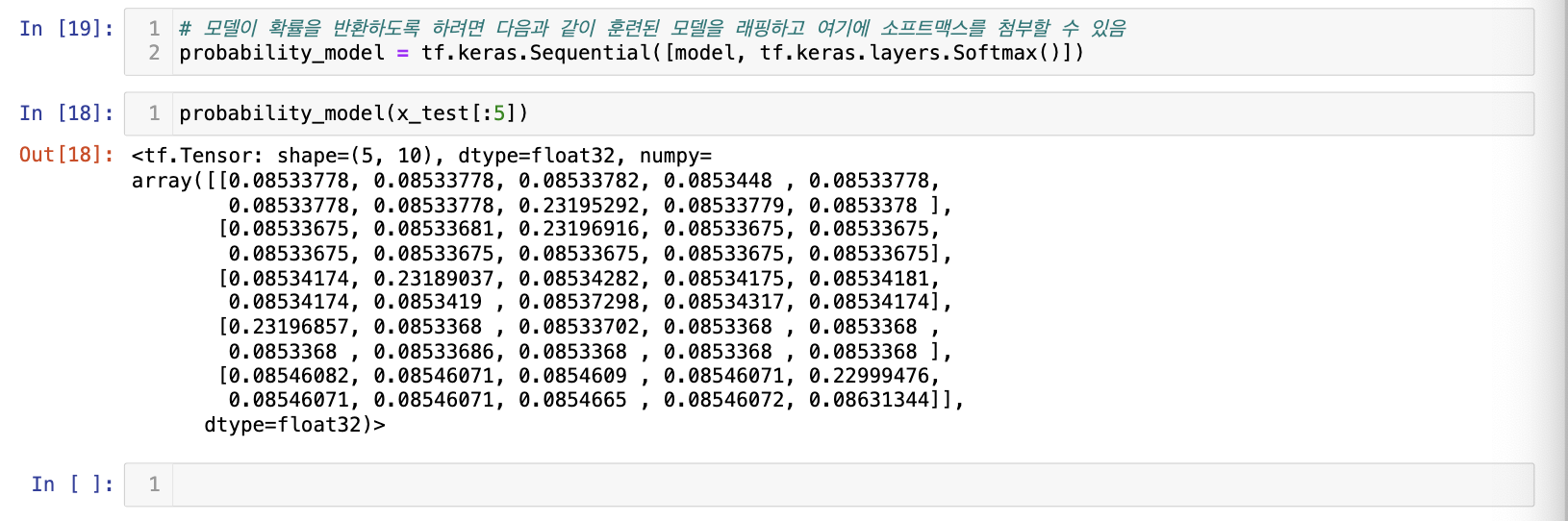Click the probability_model(x_test[:5]) code cell
1568x521 pixels.
pos(828,113)
